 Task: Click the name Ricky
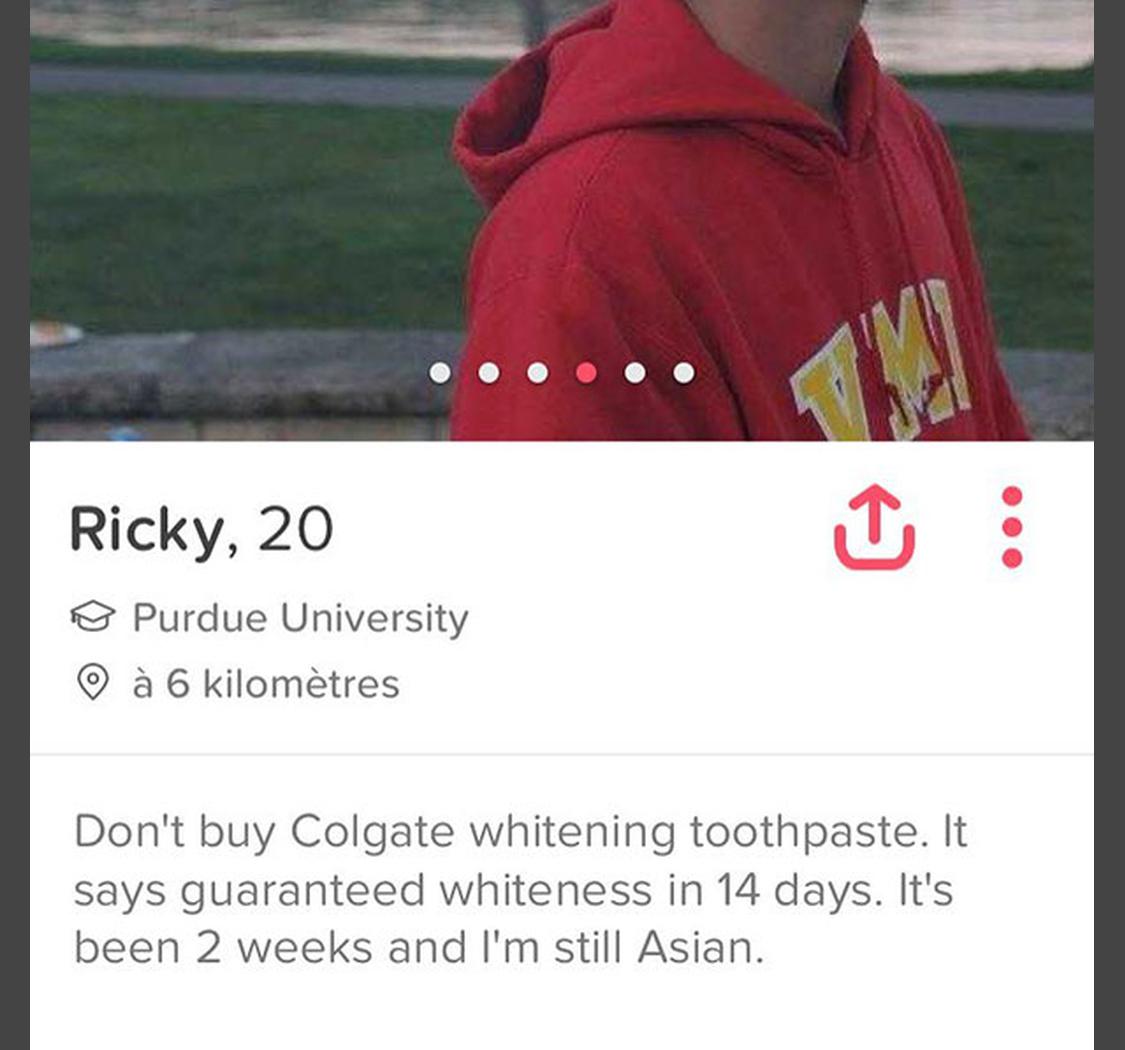147,531
